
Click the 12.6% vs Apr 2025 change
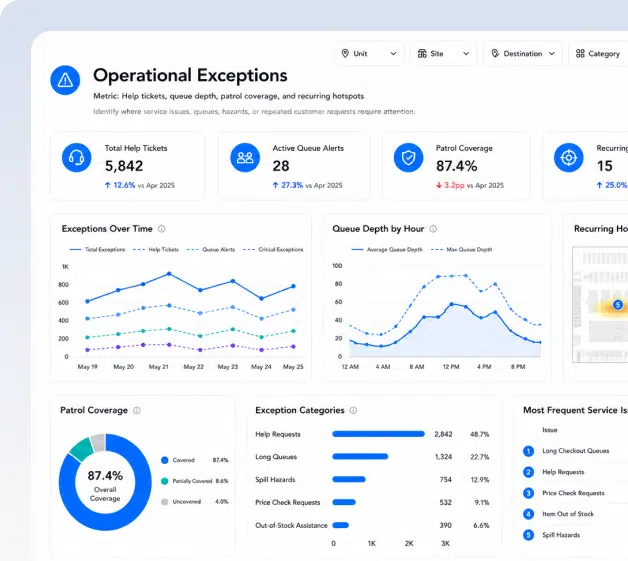click(x=140, y=185)
